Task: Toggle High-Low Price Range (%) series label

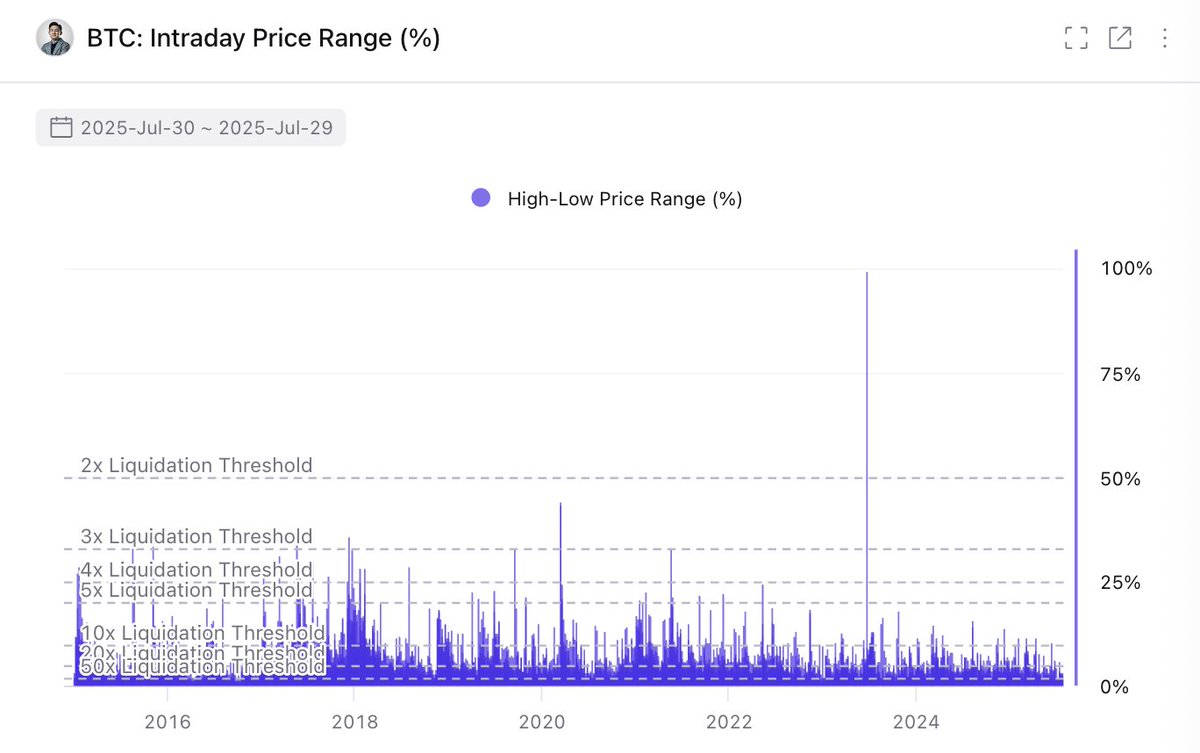Action: (x=625, y=198)
